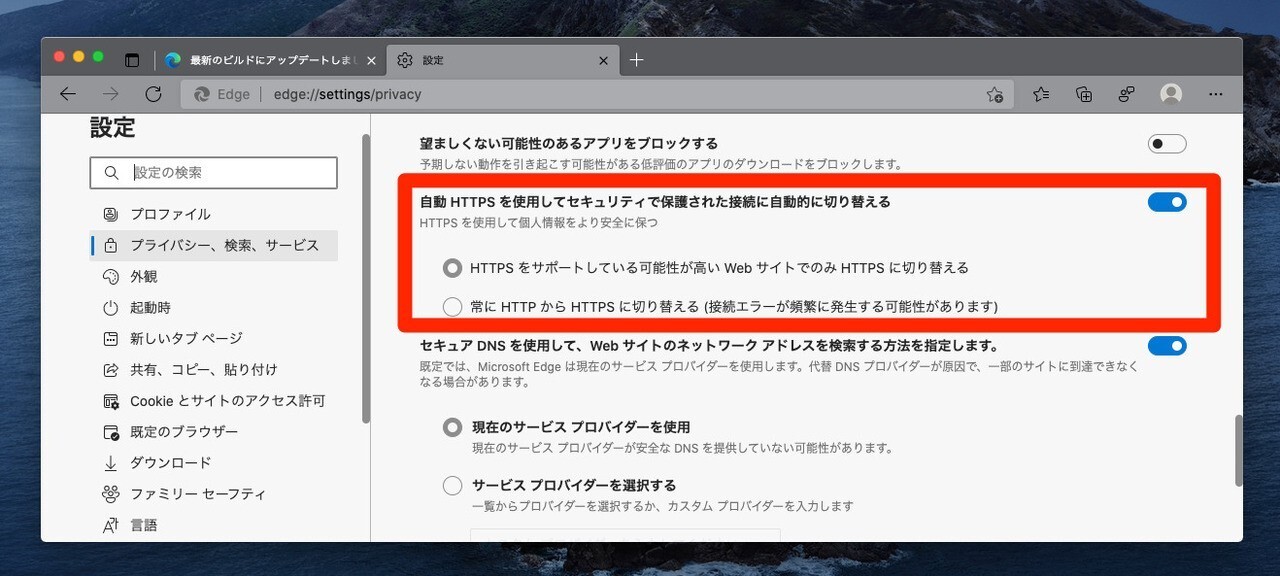The height and width of the screenshot is (576, 1280).
Task: Reload the page with the refresh icon
Action: tap(153, 94)
